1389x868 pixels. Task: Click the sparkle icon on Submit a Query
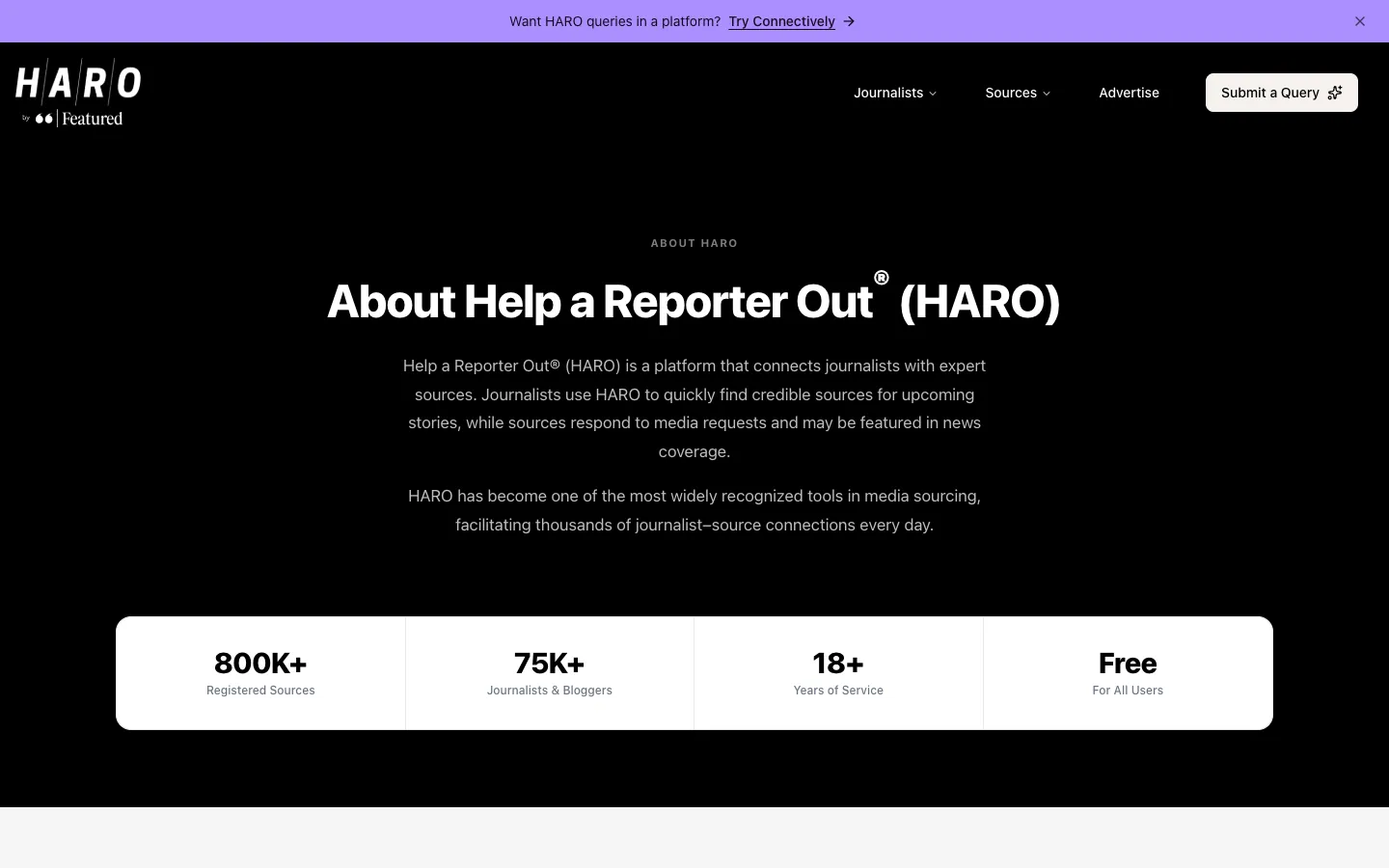1335,93
